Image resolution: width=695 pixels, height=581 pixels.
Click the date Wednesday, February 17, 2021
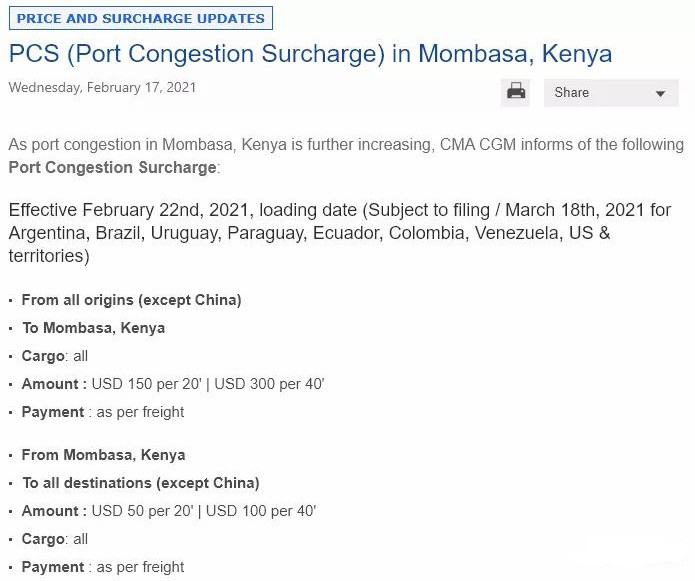[102, 87]
